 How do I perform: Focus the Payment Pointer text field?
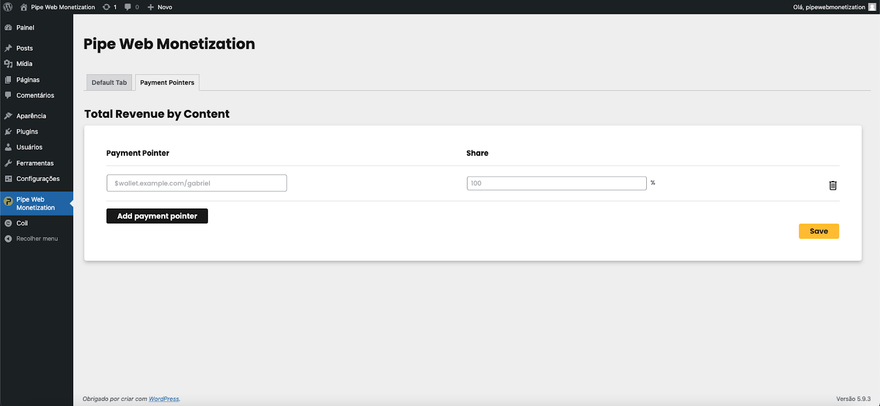[x=196, y=183]
